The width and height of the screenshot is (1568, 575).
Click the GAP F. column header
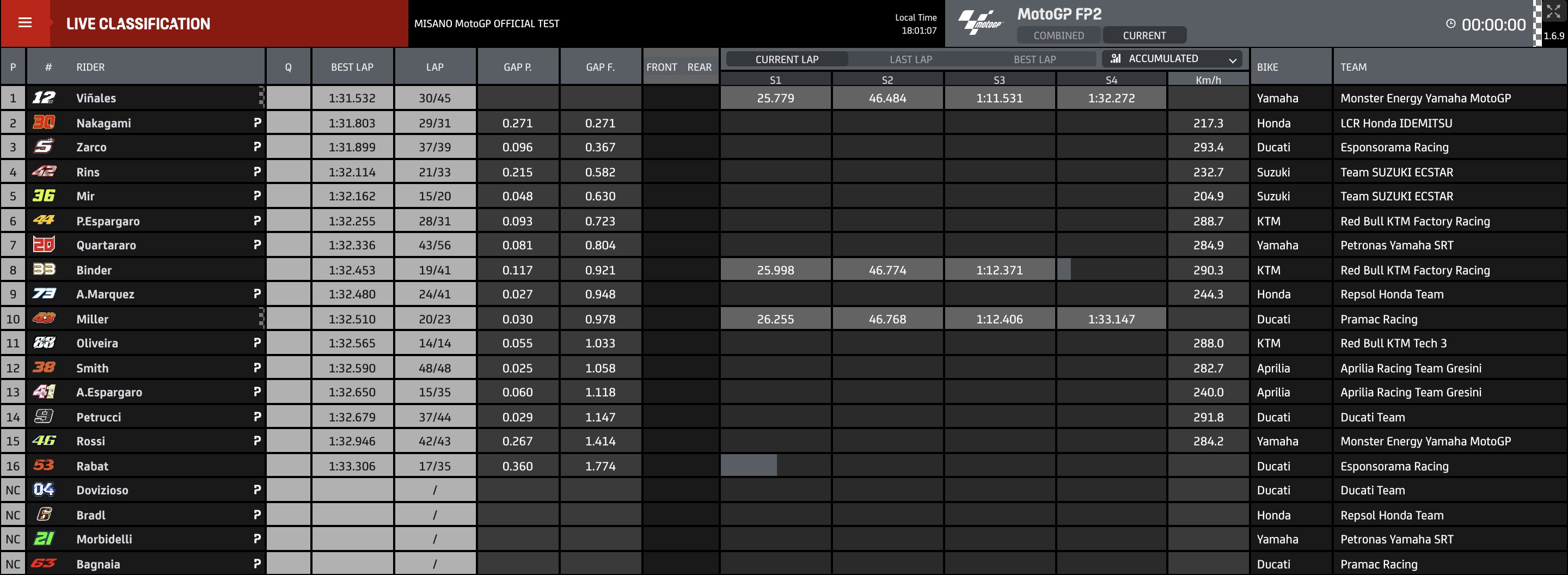(600, 67)
